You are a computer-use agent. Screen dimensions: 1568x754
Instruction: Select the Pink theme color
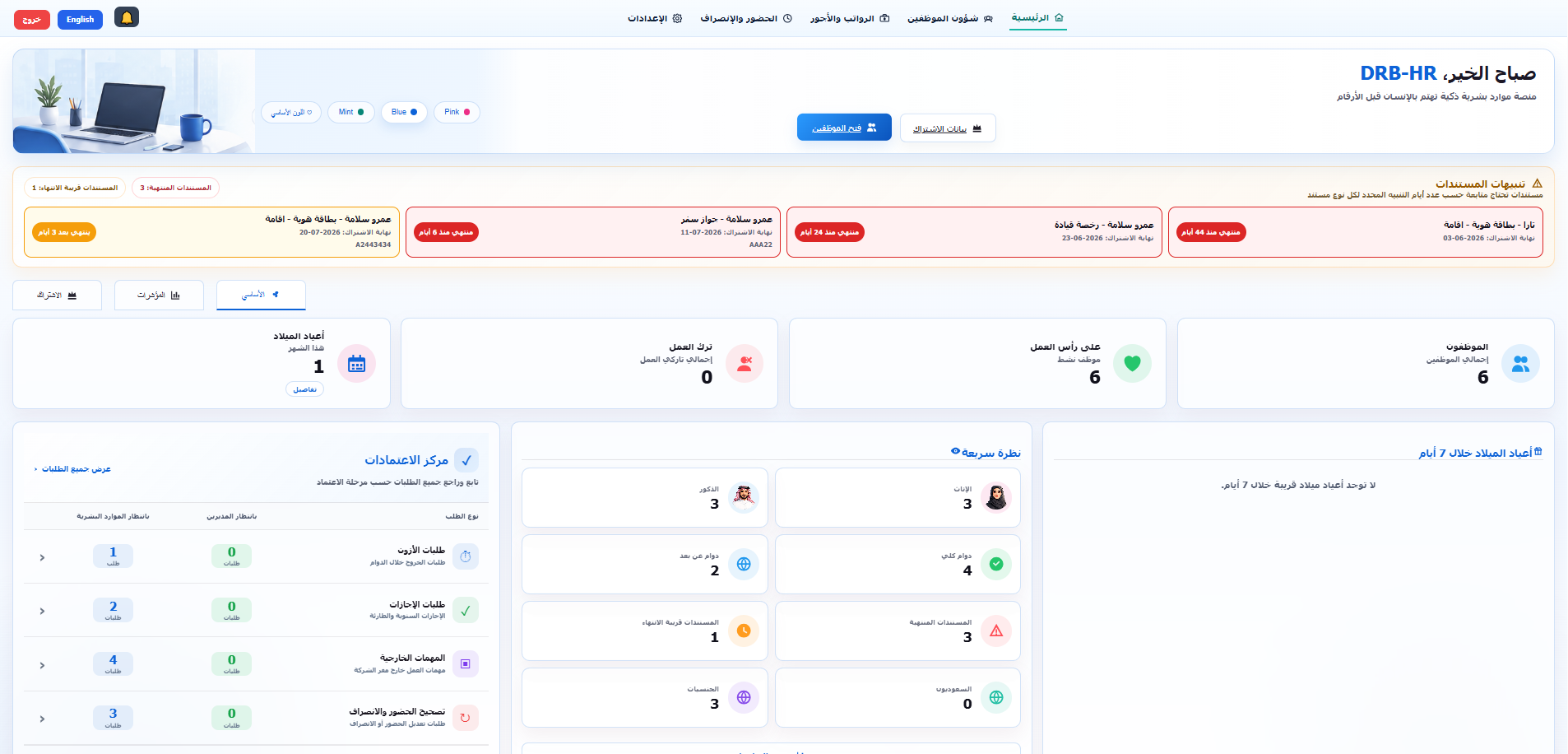coord(457,112)
